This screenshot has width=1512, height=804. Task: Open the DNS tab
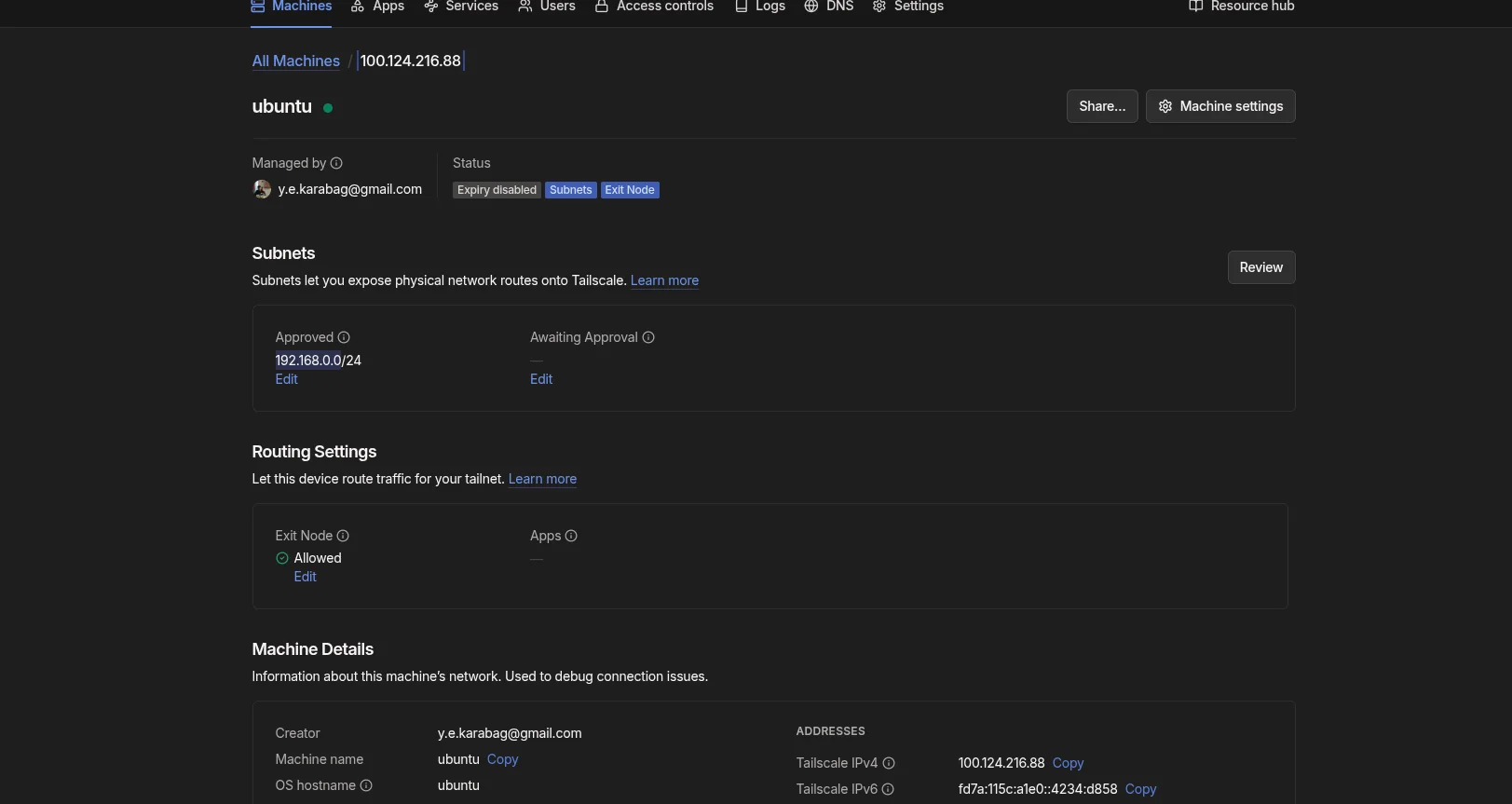point(829,7)
